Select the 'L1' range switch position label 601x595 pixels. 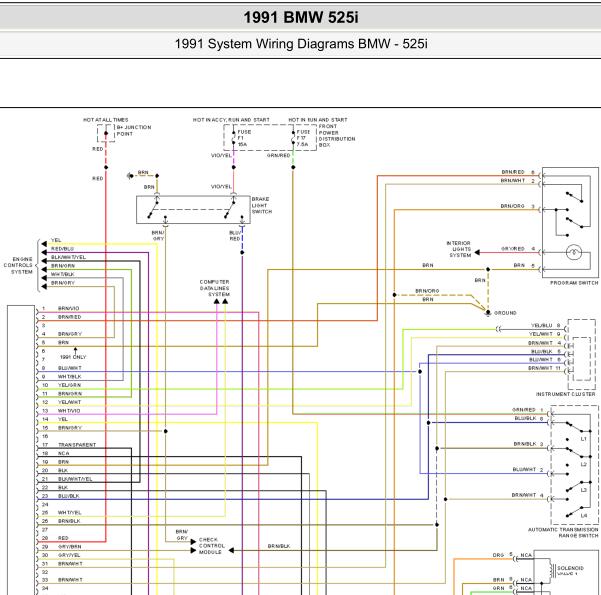584,439
